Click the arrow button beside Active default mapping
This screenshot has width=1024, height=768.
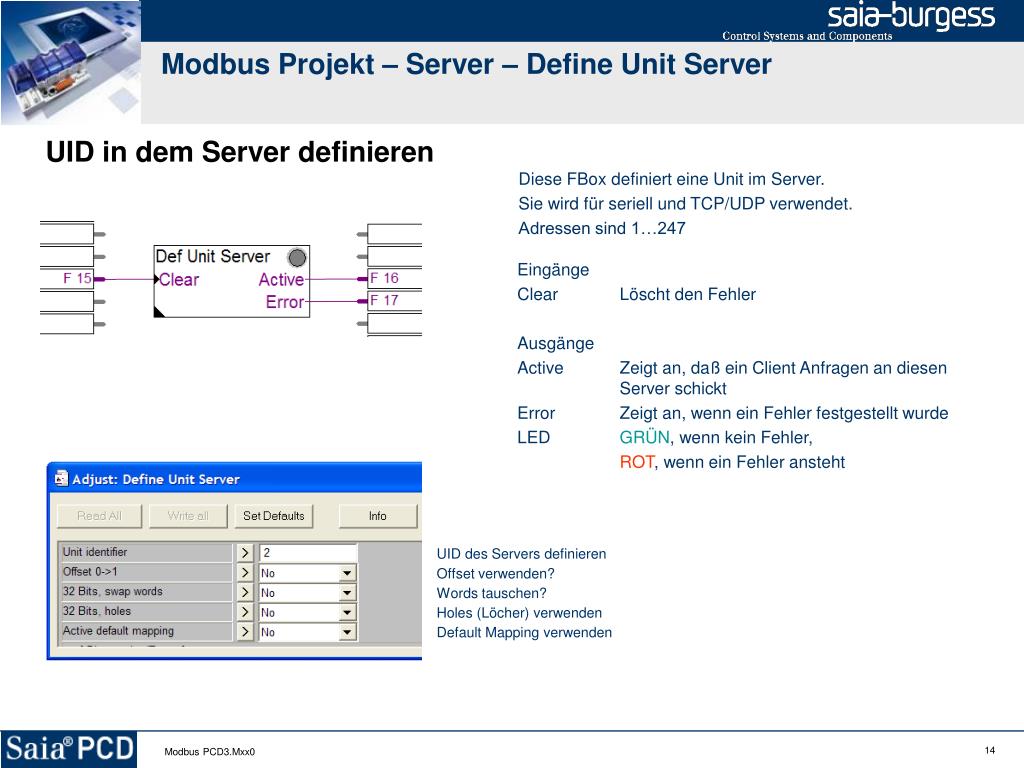point(245,632)
